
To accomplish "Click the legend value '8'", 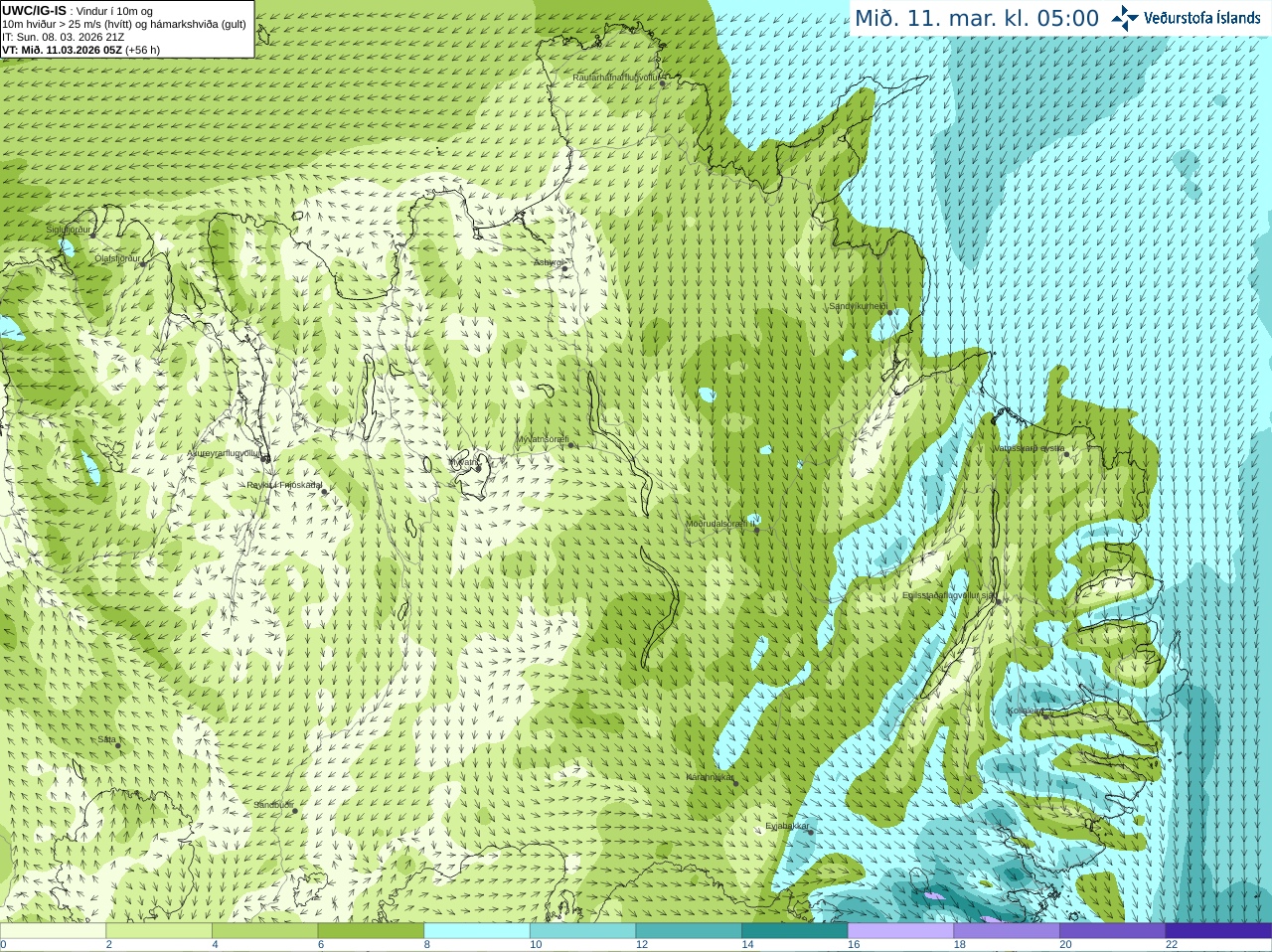I will click(x=427, y=945).
